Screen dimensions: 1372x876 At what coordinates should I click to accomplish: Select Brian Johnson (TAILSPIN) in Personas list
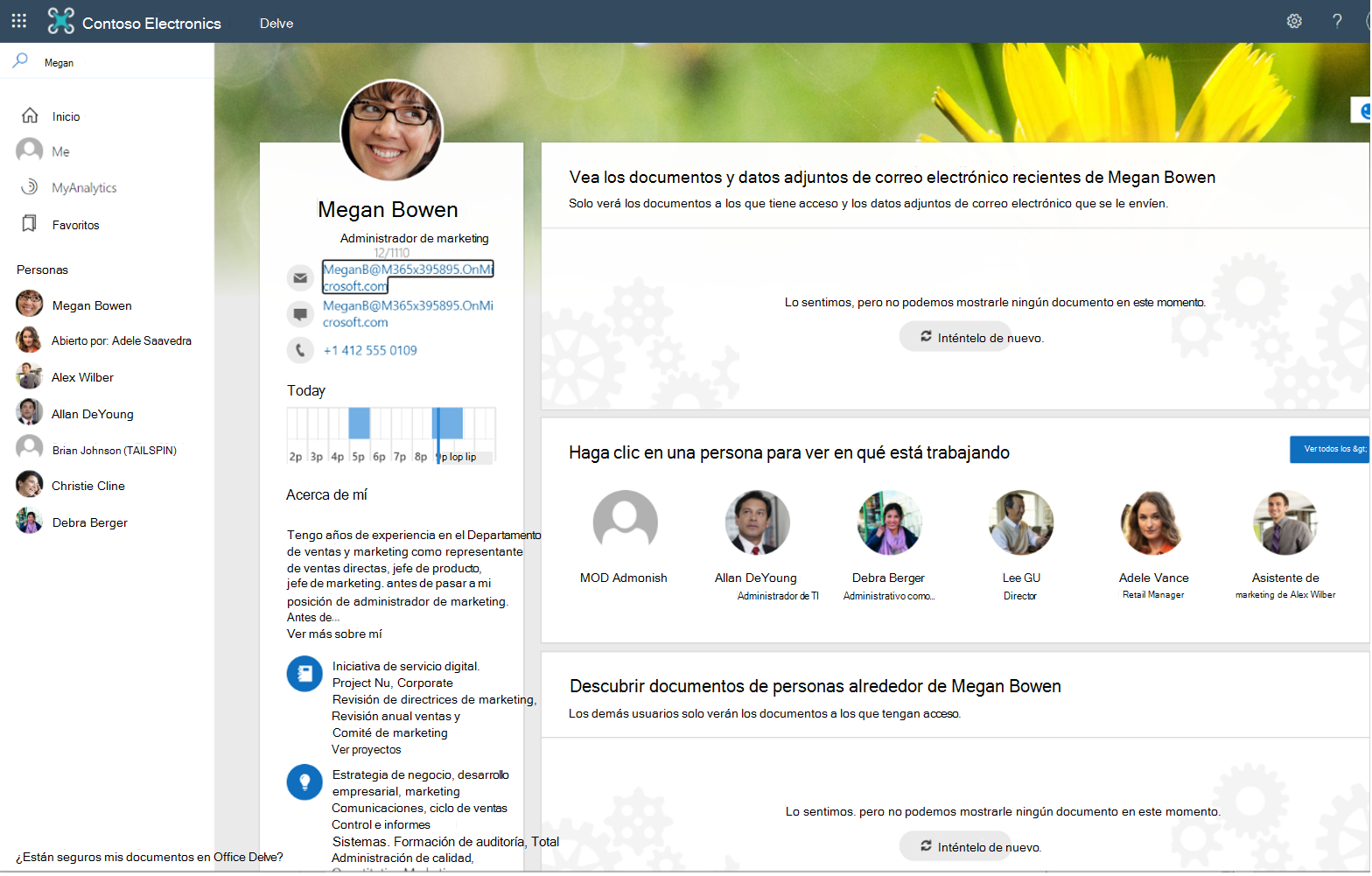click(x=114, y=450)
